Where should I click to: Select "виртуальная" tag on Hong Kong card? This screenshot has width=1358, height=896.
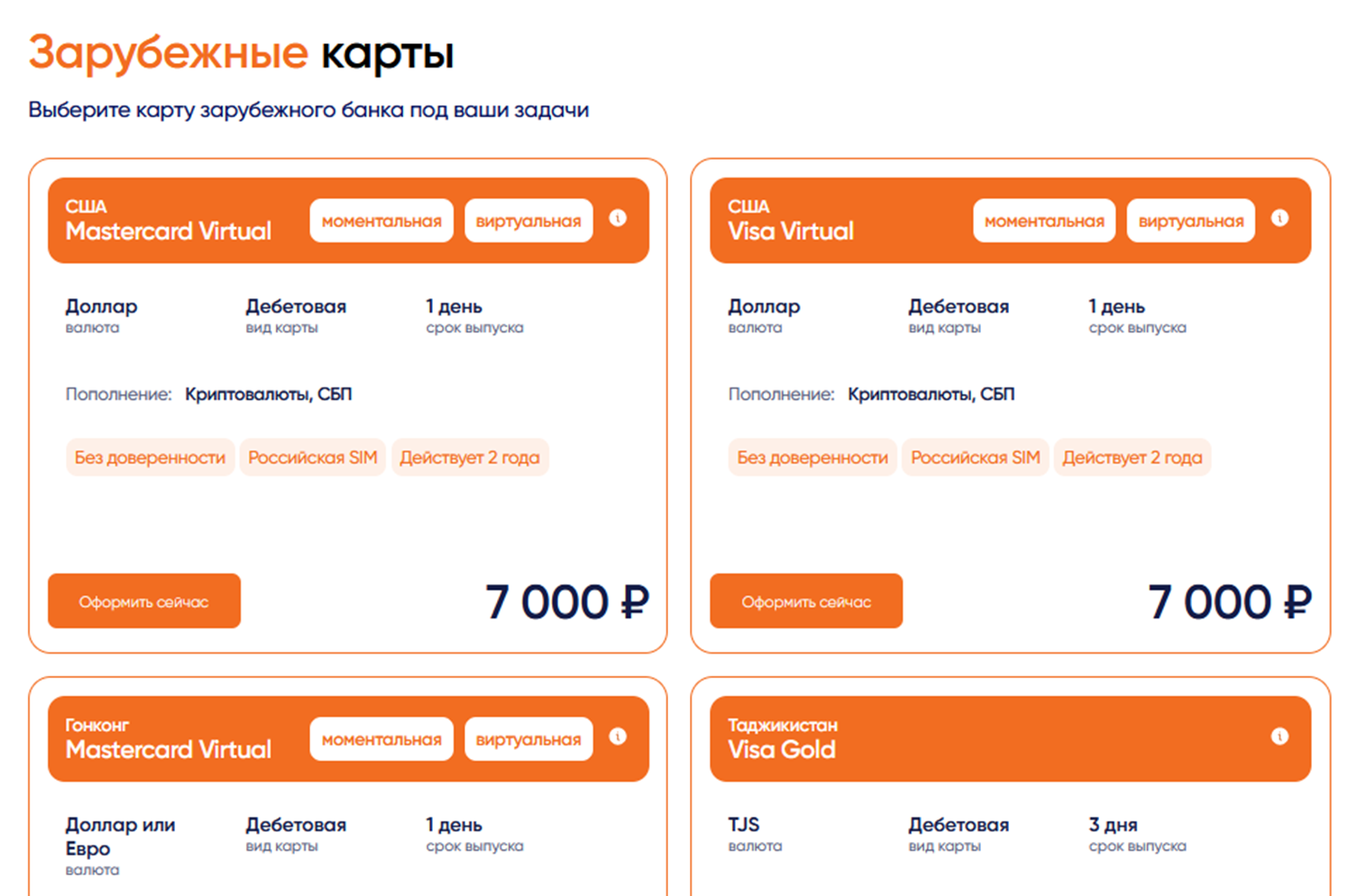click(x=528, y=739)
